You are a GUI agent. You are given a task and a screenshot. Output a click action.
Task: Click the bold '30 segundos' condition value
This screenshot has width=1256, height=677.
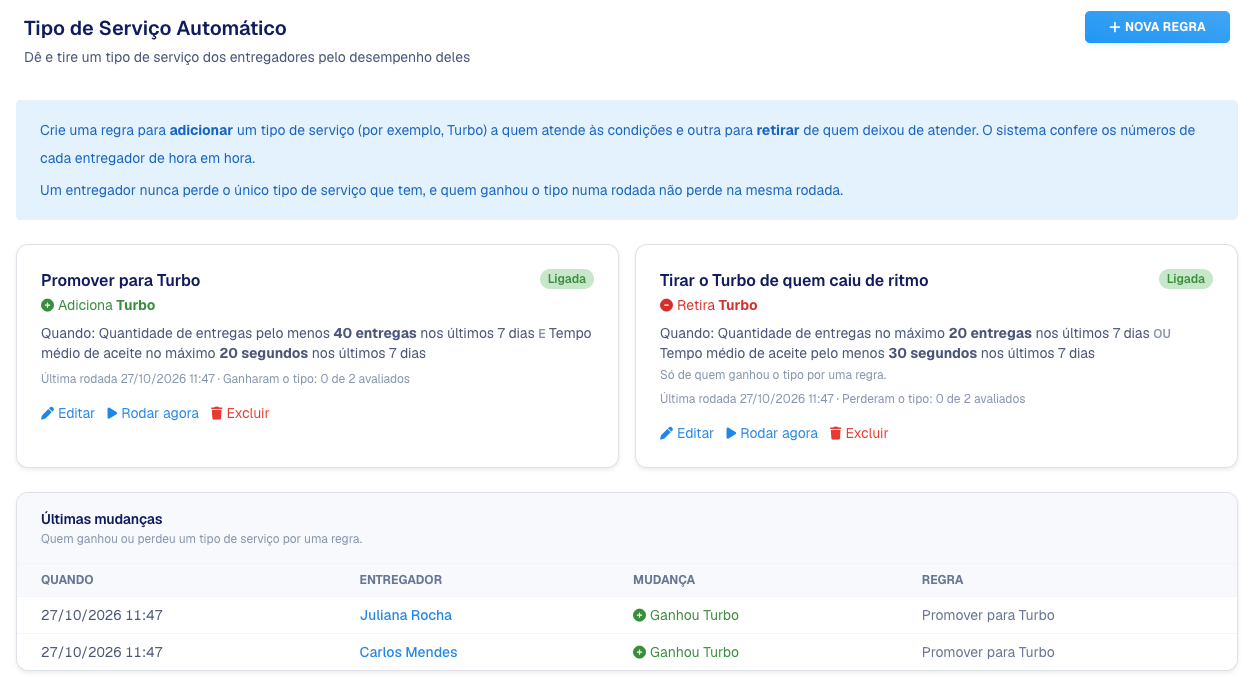[932, 353]
